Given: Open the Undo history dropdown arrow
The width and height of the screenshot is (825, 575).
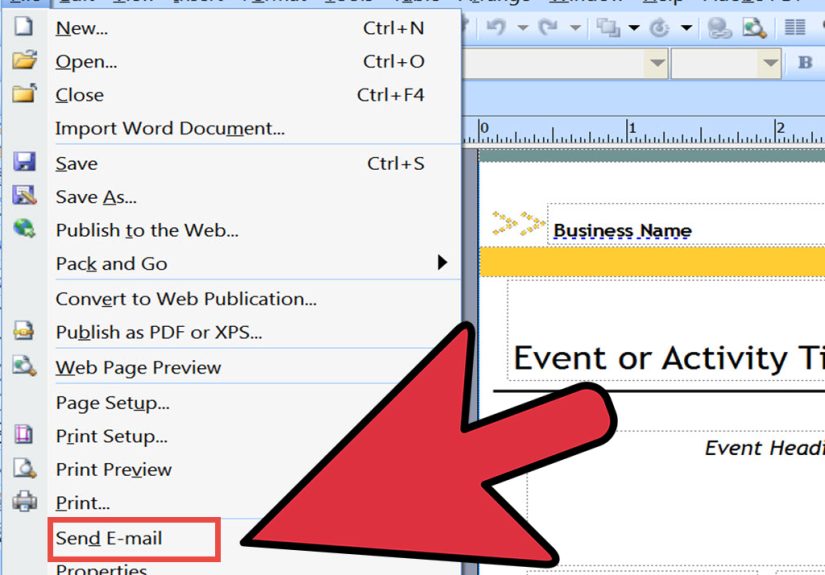Looking at the screenshot, I should 522,27.
